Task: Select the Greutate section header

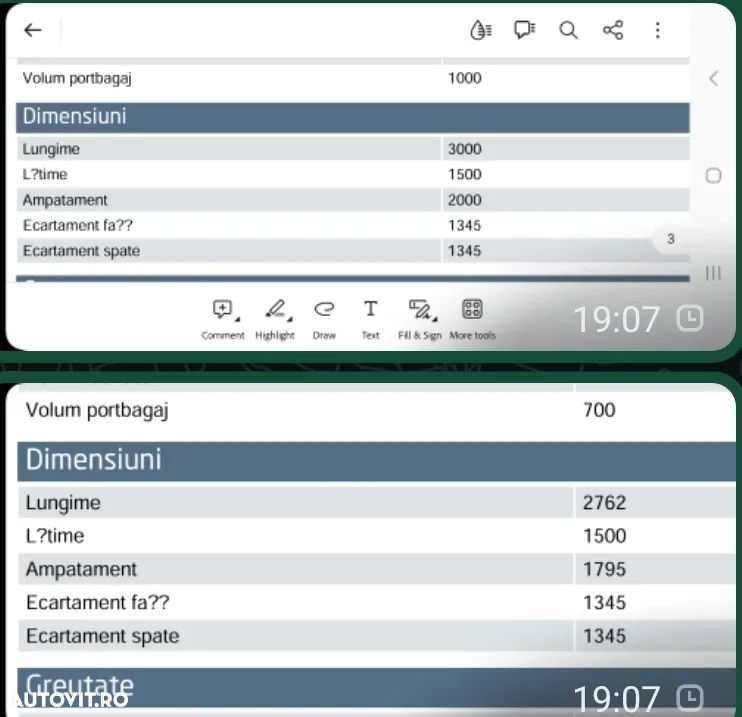Action: click(376, 687)
